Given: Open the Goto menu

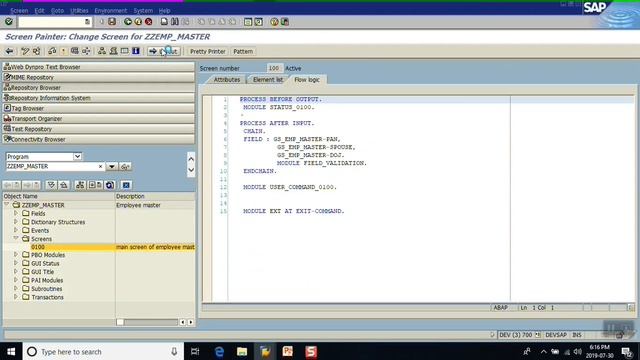Looking at the screenshot, I should click(x=57, y=10).
